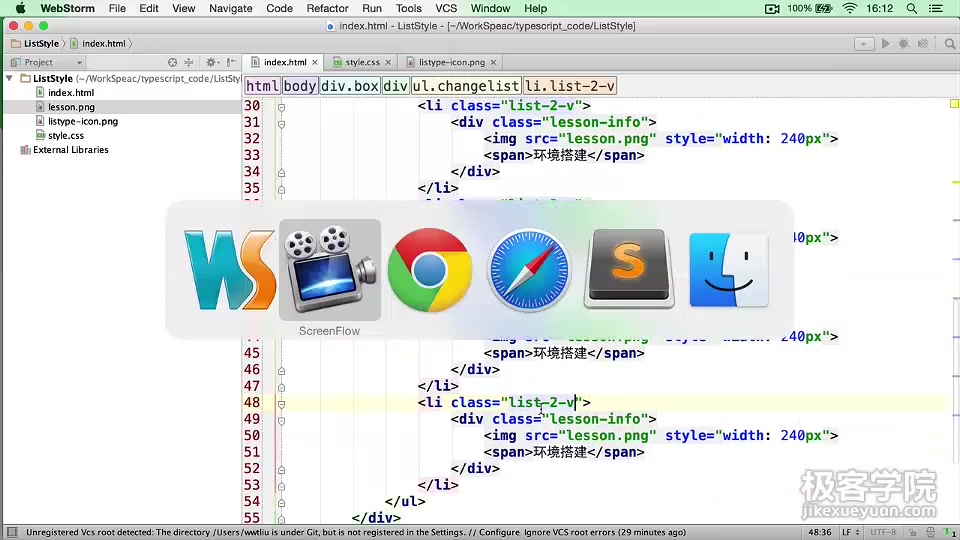Open run configuration dropdown in toolbar
Screen dimensions: 960x540
864,43
